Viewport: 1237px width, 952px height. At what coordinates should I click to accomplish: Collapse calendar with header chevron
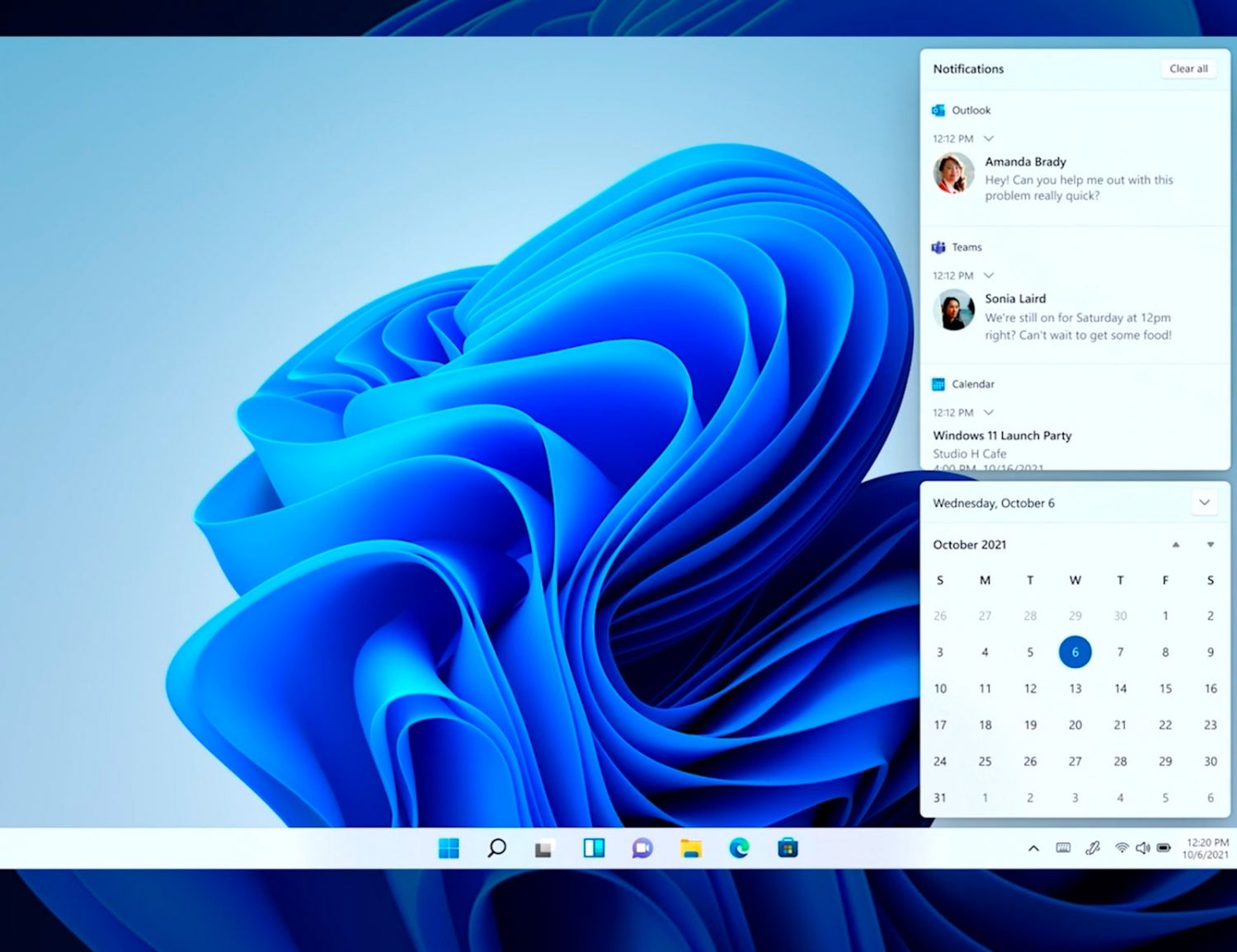pos(1204,503)
